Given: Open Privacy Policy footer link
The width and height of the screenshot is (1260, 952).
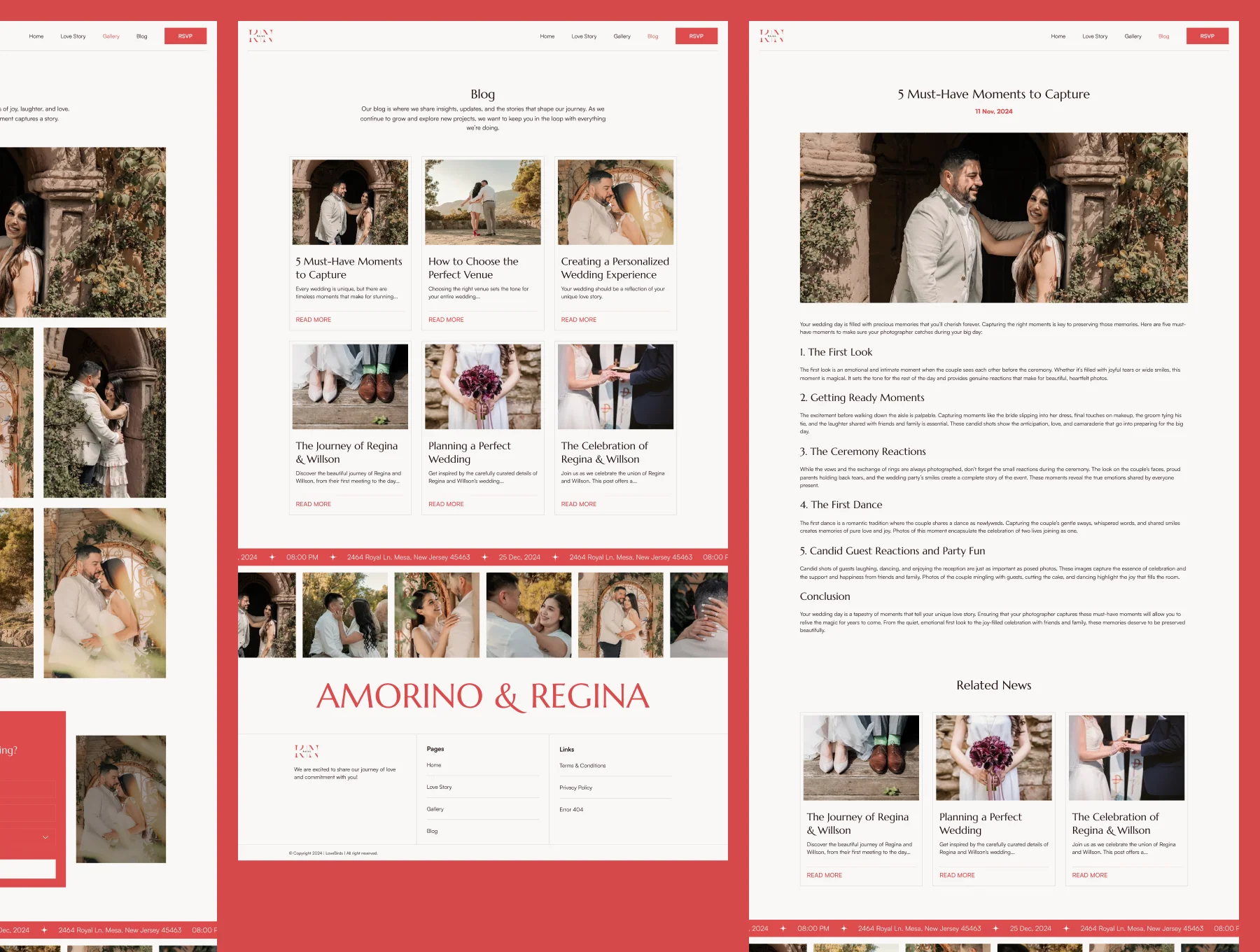Looking at the screenshot, I should coord(575,787).
